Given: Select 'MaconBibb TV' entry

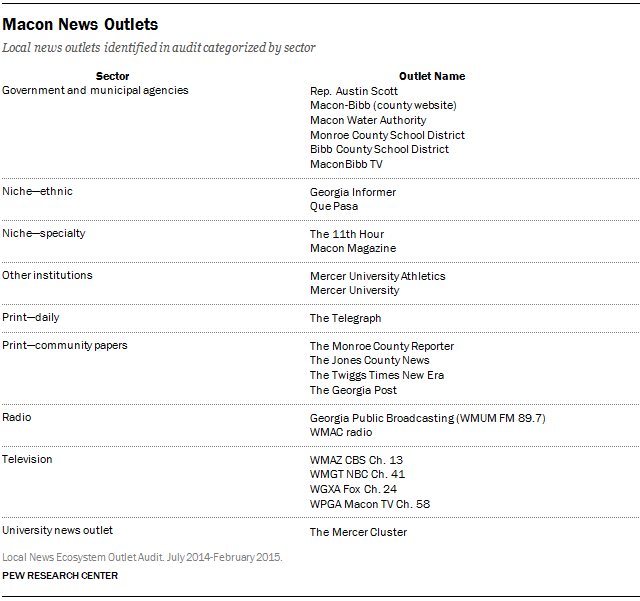Looking at the screenshot, I should click(x=346, y=164).
